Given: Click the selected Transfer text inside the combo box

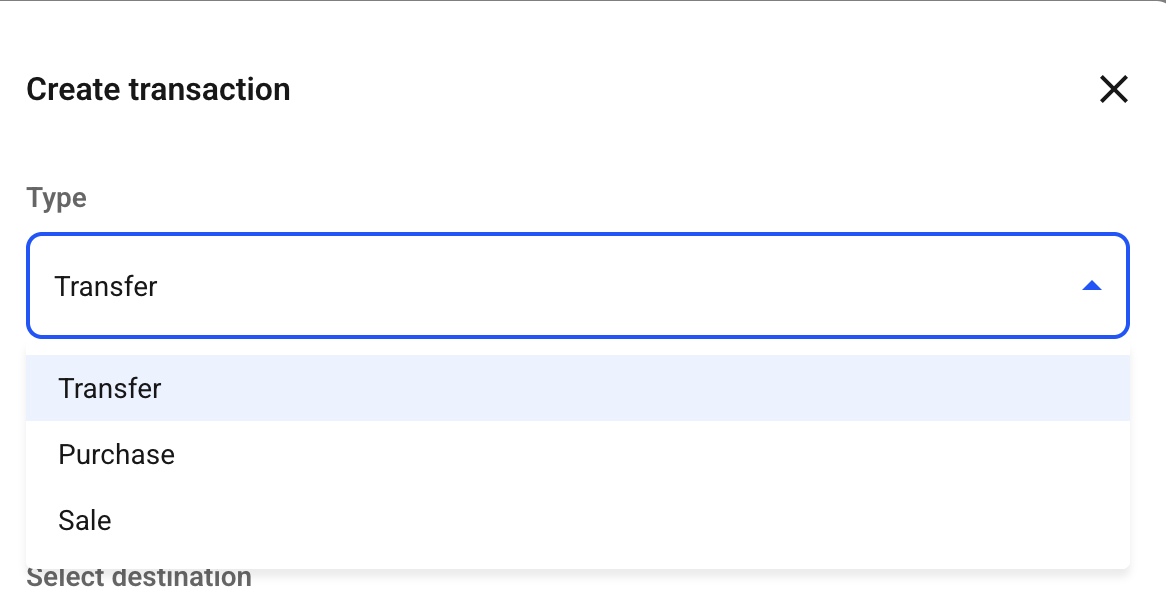Looking at the screenshot, I should [106, 286].
